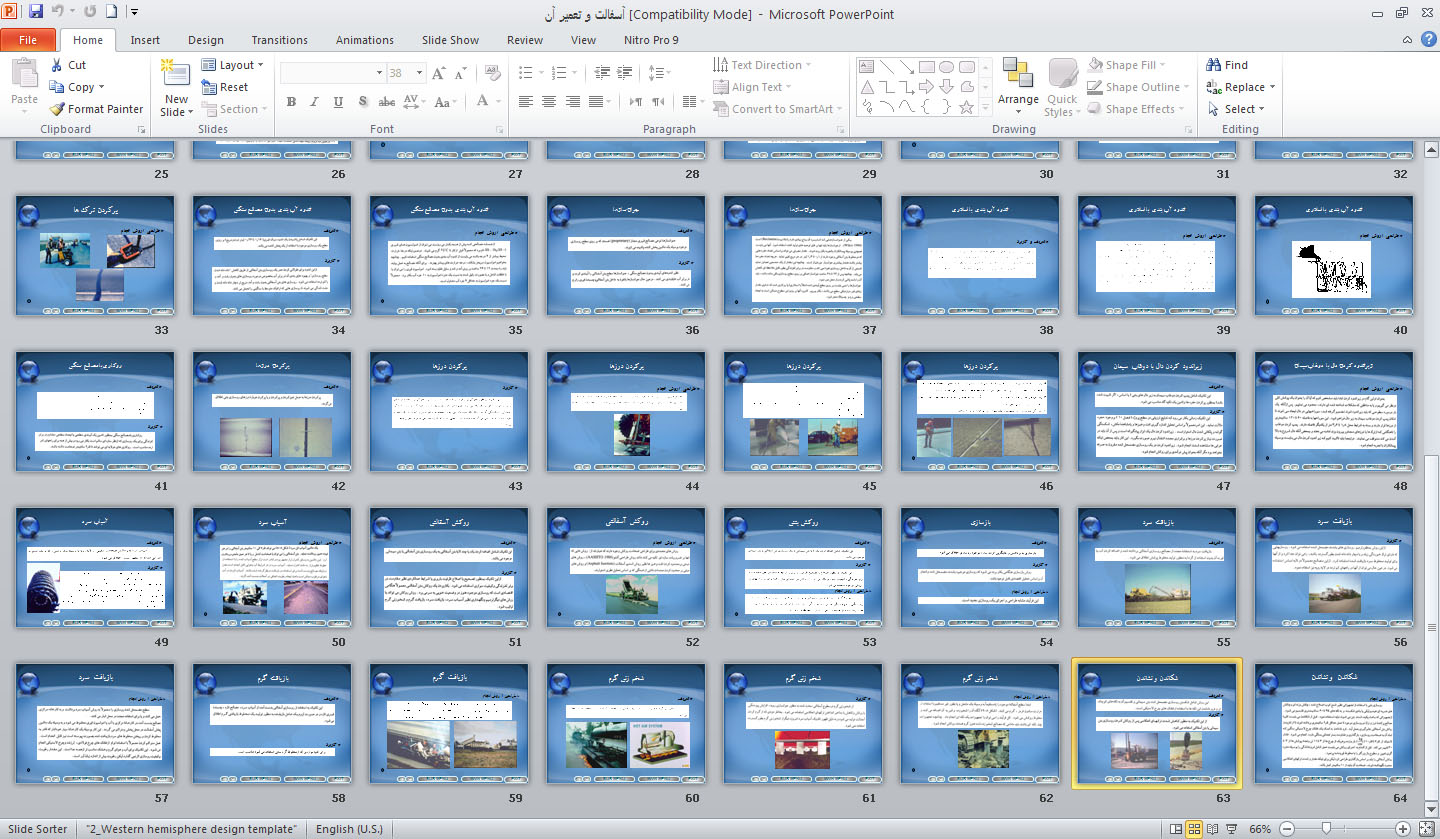Click the Save icon in Quick Access toolbar
1440x839 pixels.
click(36, 13)
